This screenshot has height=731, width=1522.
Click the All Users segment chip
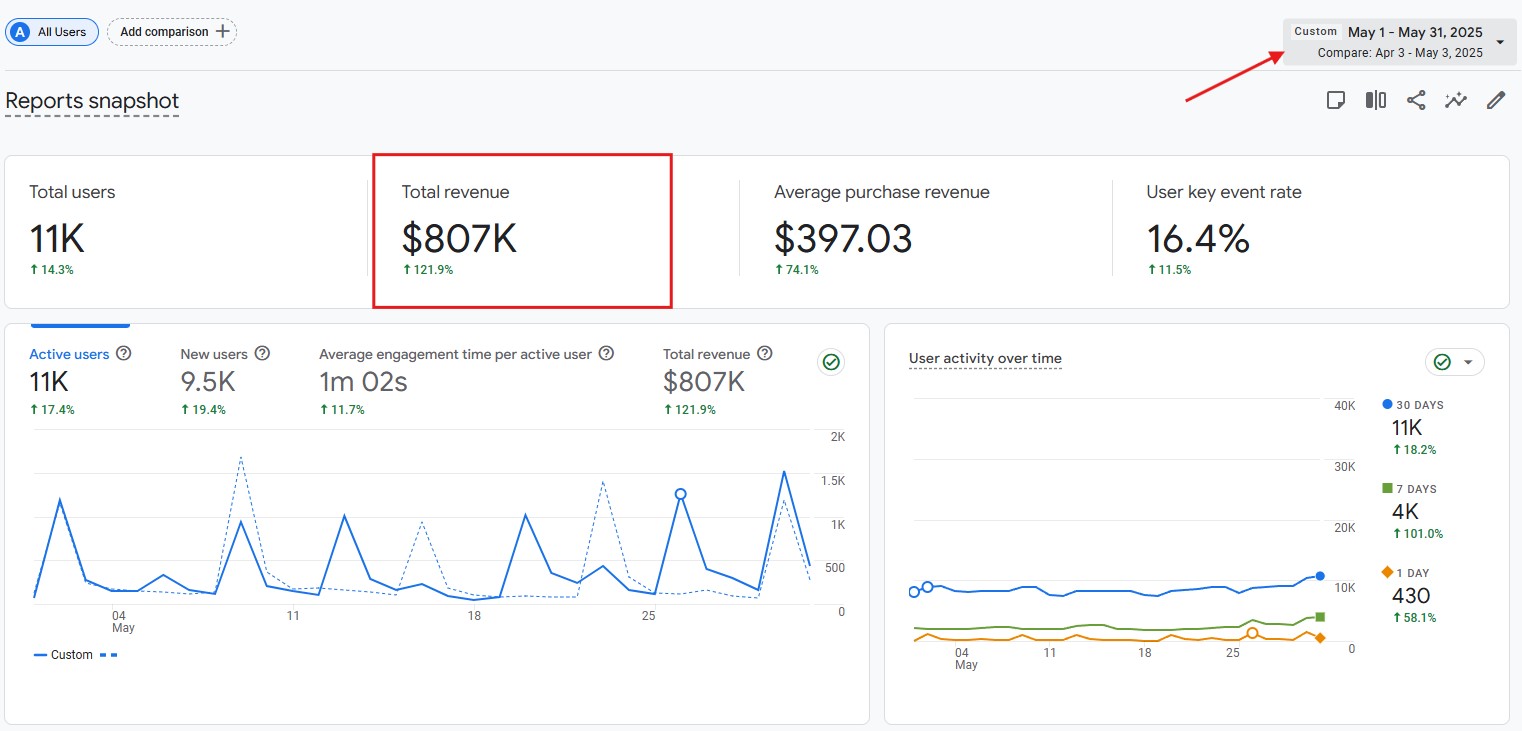[52, 32]
